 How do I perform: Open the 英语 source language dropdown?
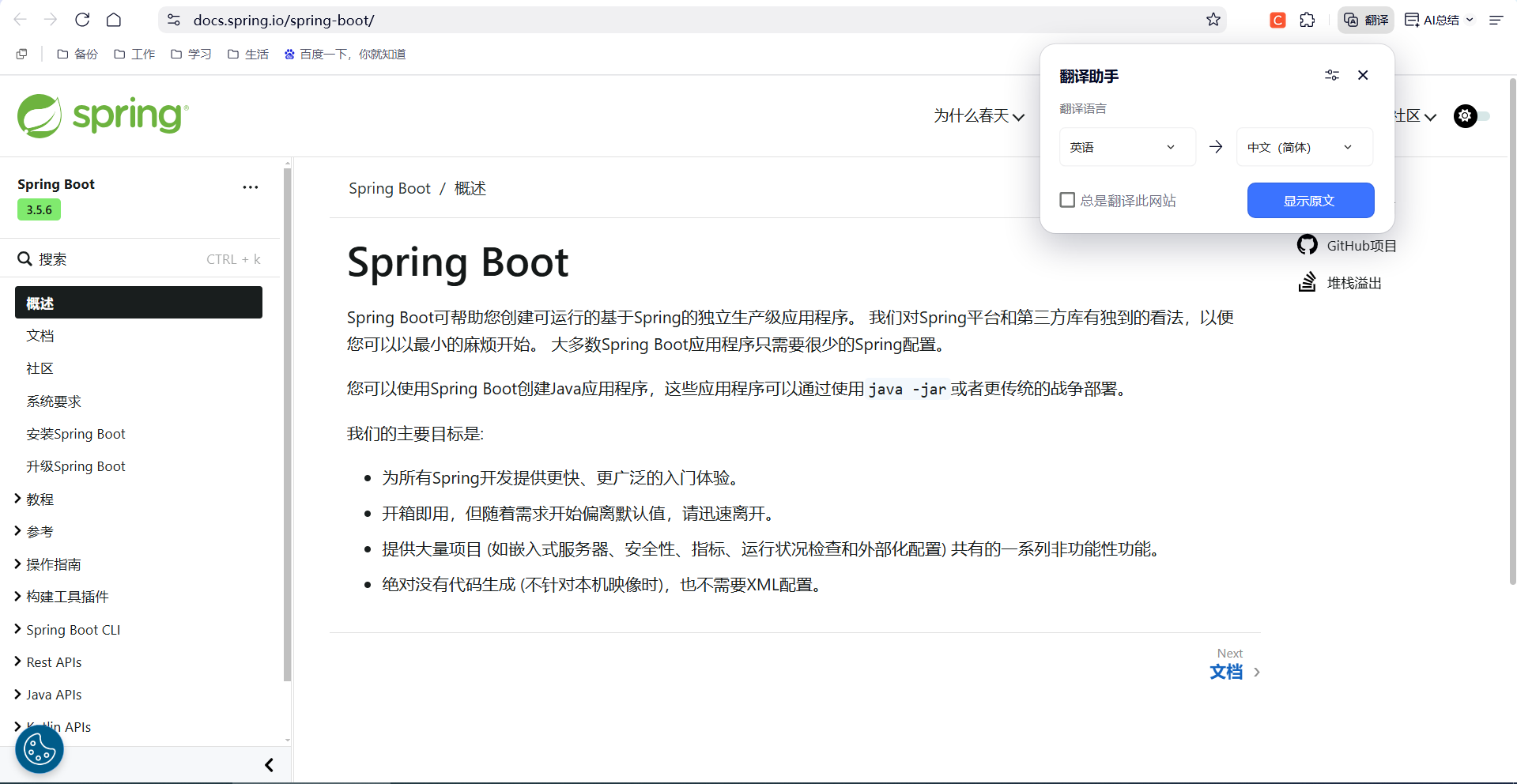pyautogui.click(x=1127, y=147)
